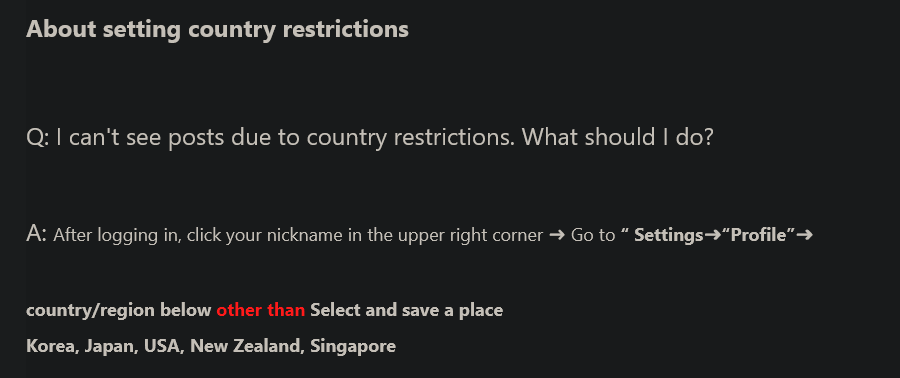
Task: Select the 'Q:' question label
Action: (38, 137)
